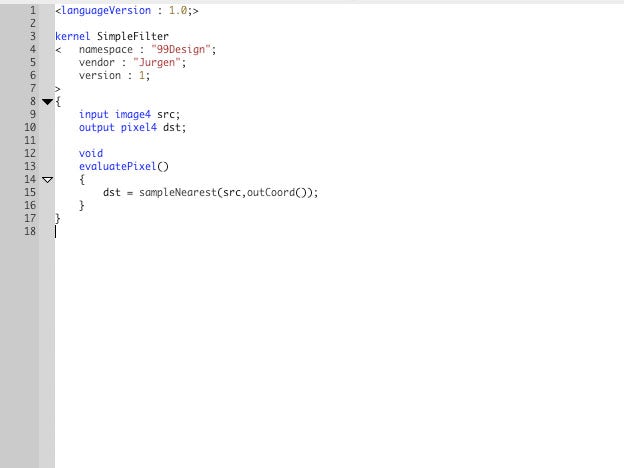Click the 'evaluatePixel' function name

(117, 166)
